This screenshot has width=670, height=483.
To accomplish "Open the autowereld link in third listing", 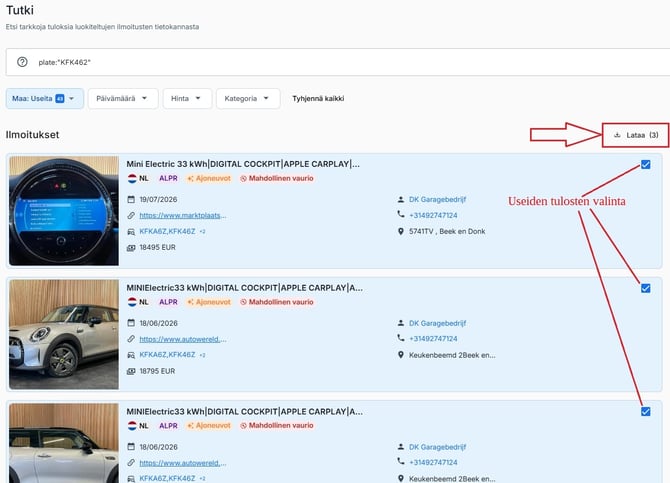I will pos(183,463).
